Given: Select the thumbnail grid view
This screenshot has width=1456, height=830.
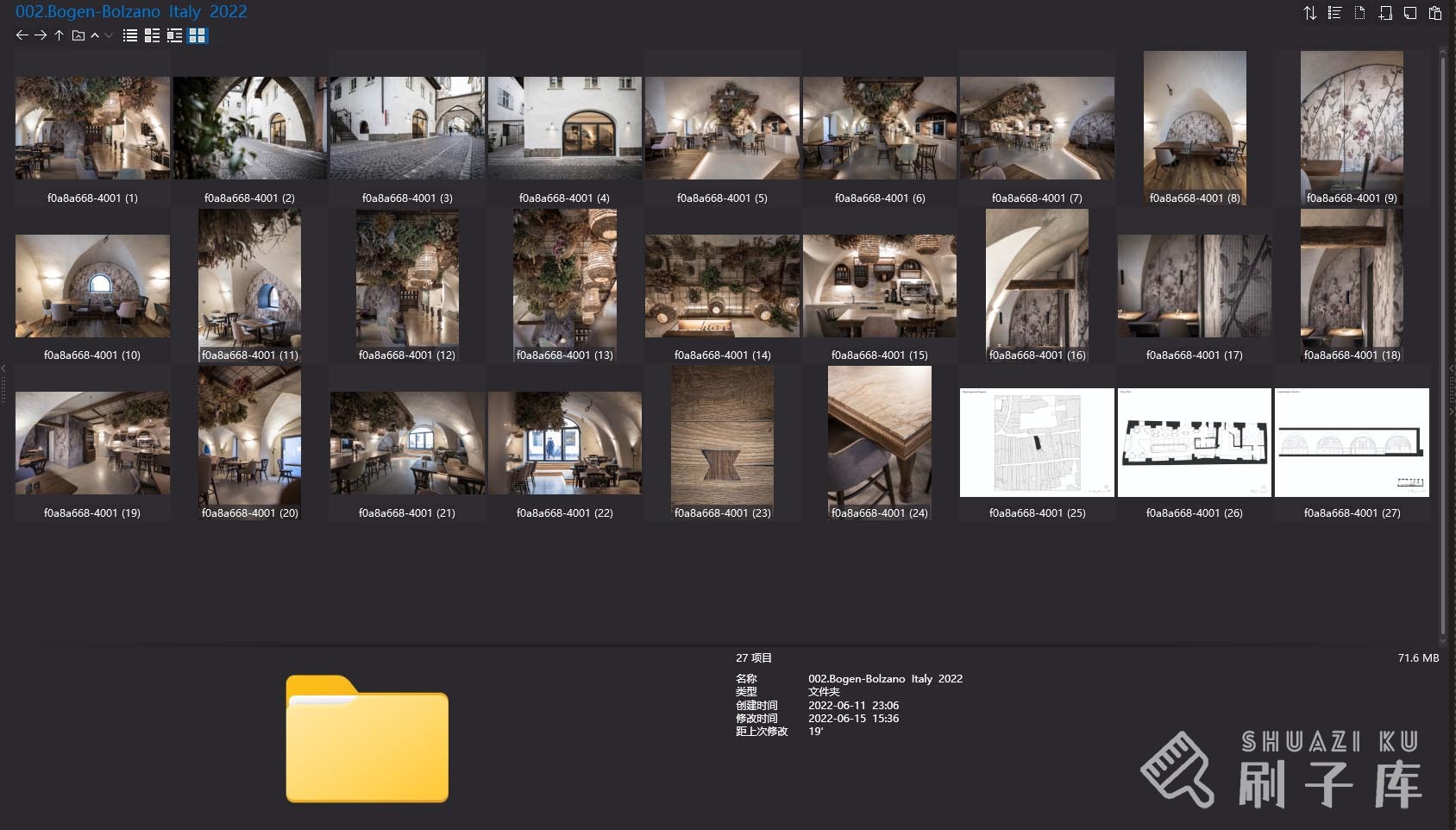Looking at the screenshot, I should (198, 35).
